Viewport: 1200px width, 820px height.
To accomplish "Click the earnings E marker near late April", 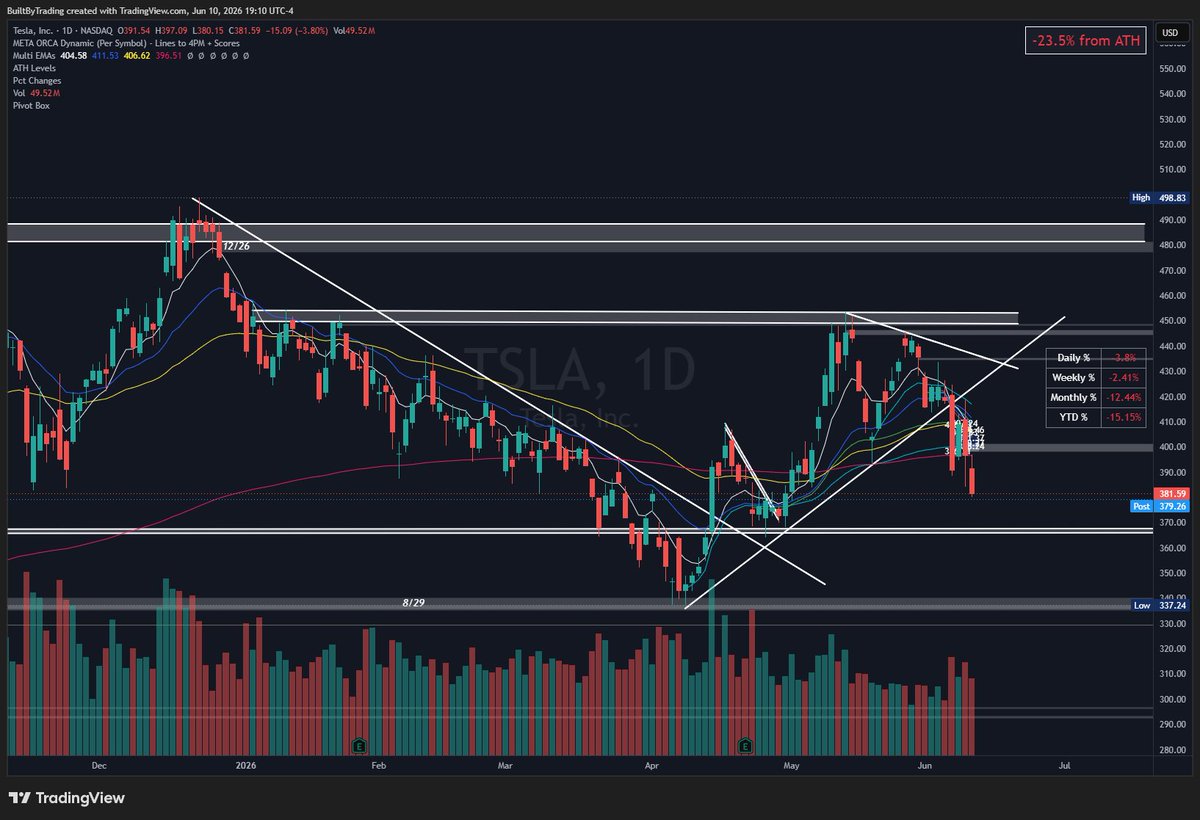I will point(743,746).
